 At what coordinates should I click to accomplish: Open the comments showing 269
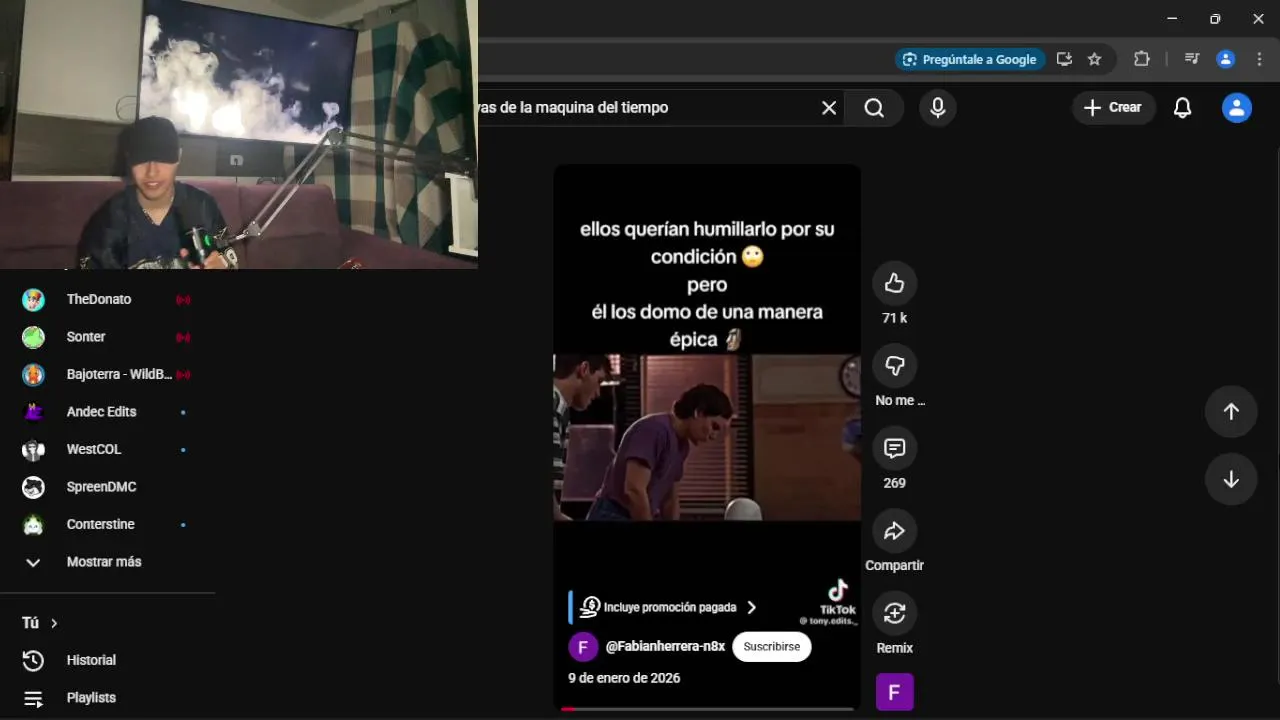pos(894,449)
